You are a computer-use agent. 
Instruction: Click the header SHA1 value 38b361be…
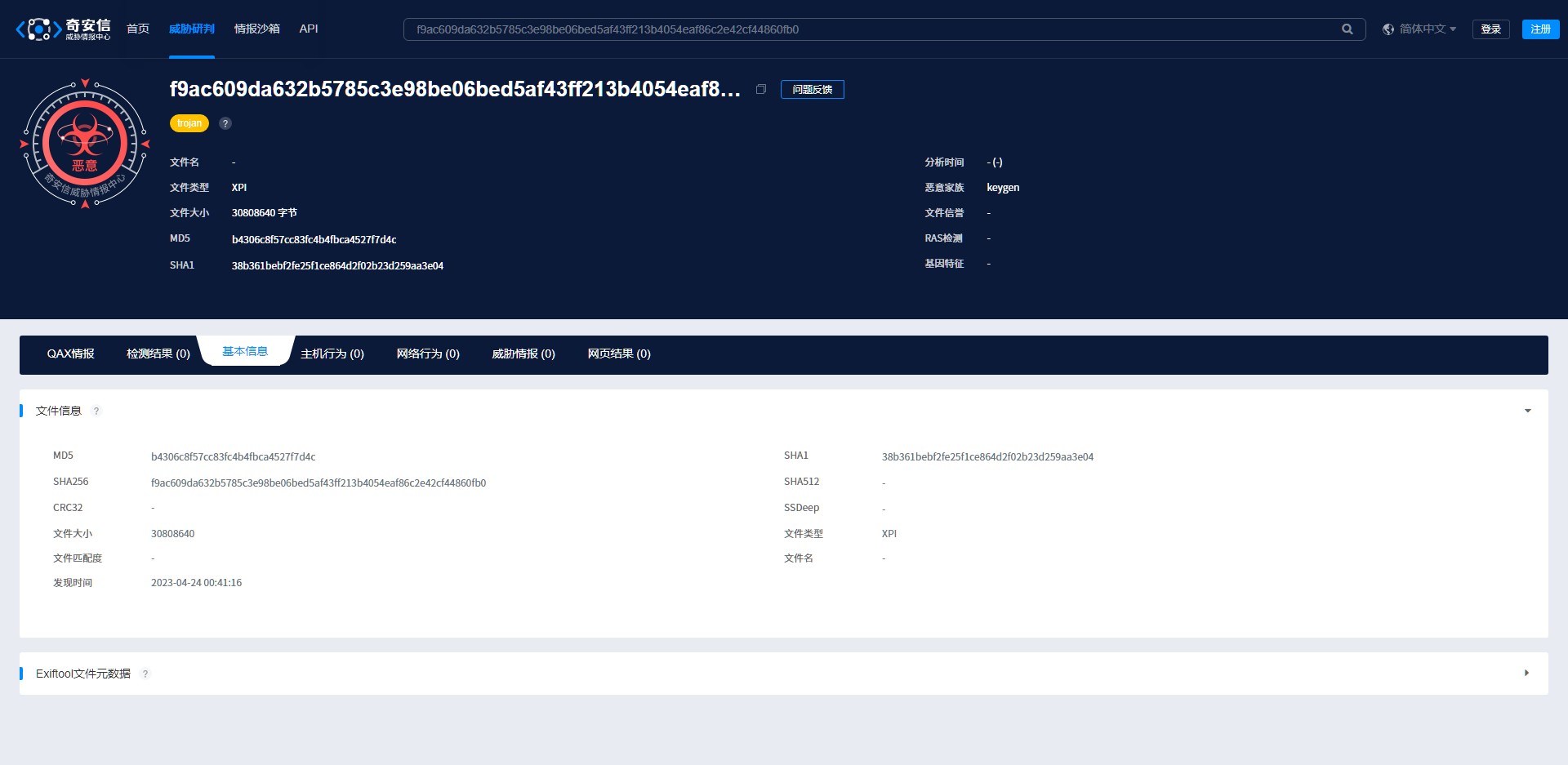[x=337, y=266]
